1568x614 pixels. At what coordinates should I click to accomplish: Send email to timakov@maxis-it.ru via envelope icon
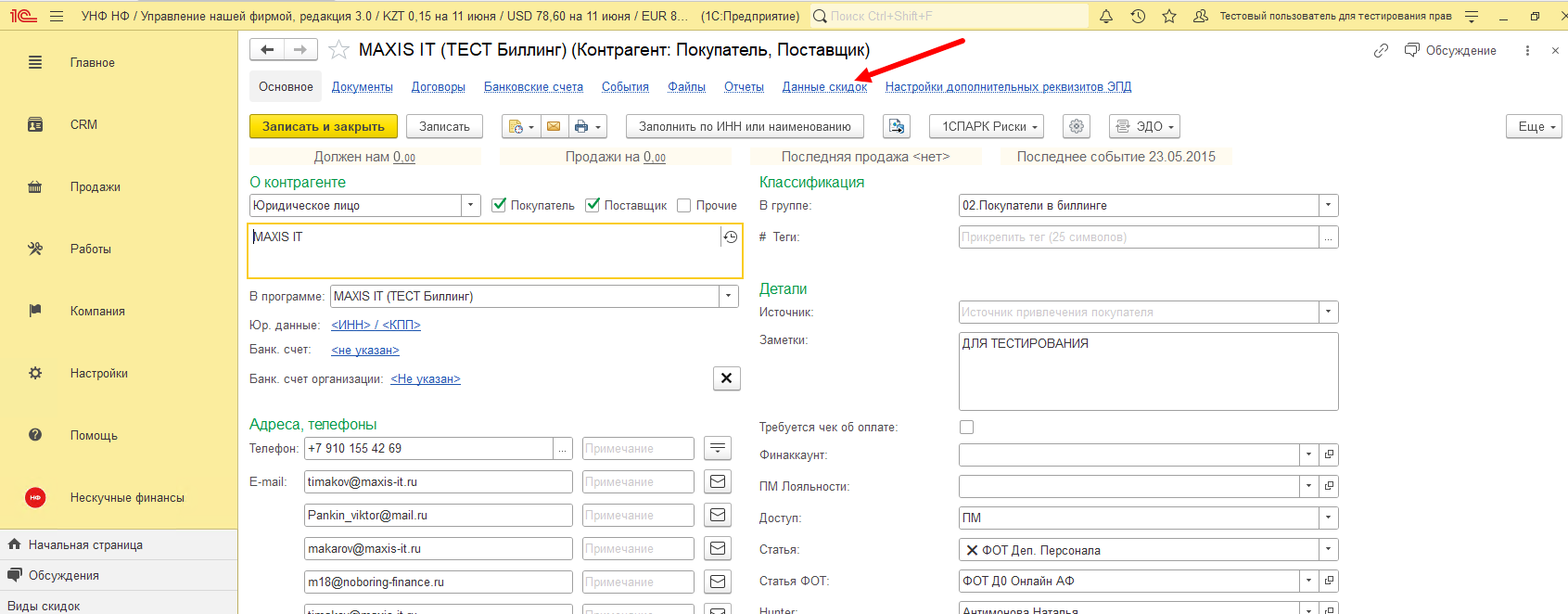coord(718,481)
